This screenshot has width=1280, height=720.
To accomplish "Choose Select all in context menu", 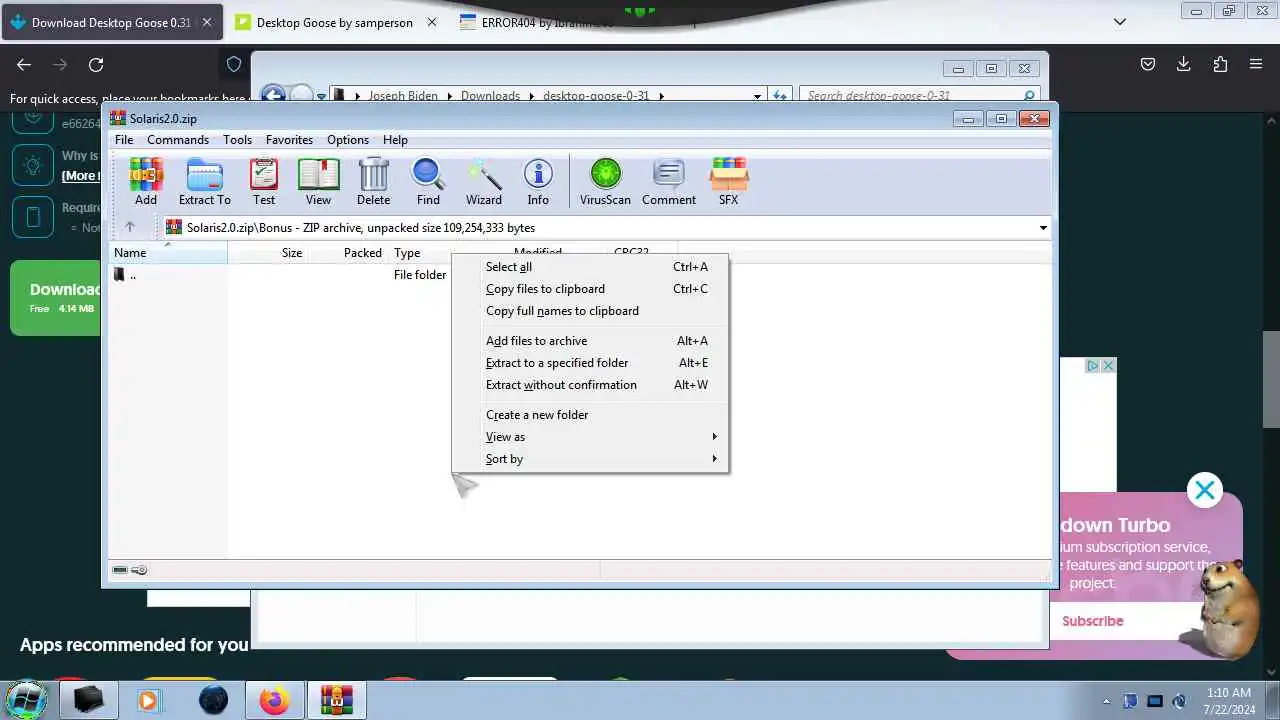I will click(590, 267).
